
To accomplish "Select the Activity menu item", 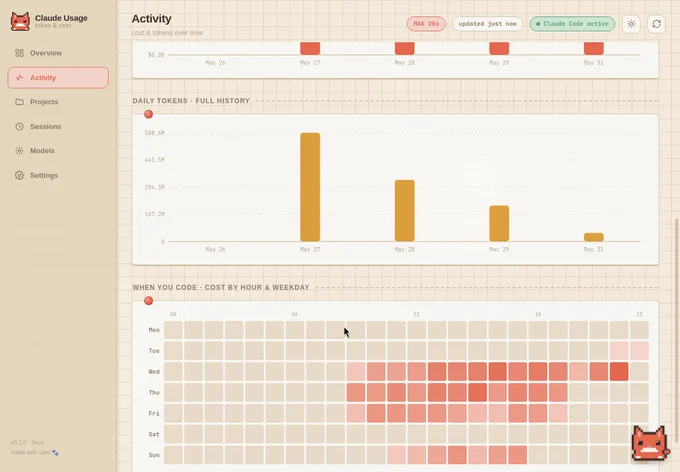I will point(58,78).
